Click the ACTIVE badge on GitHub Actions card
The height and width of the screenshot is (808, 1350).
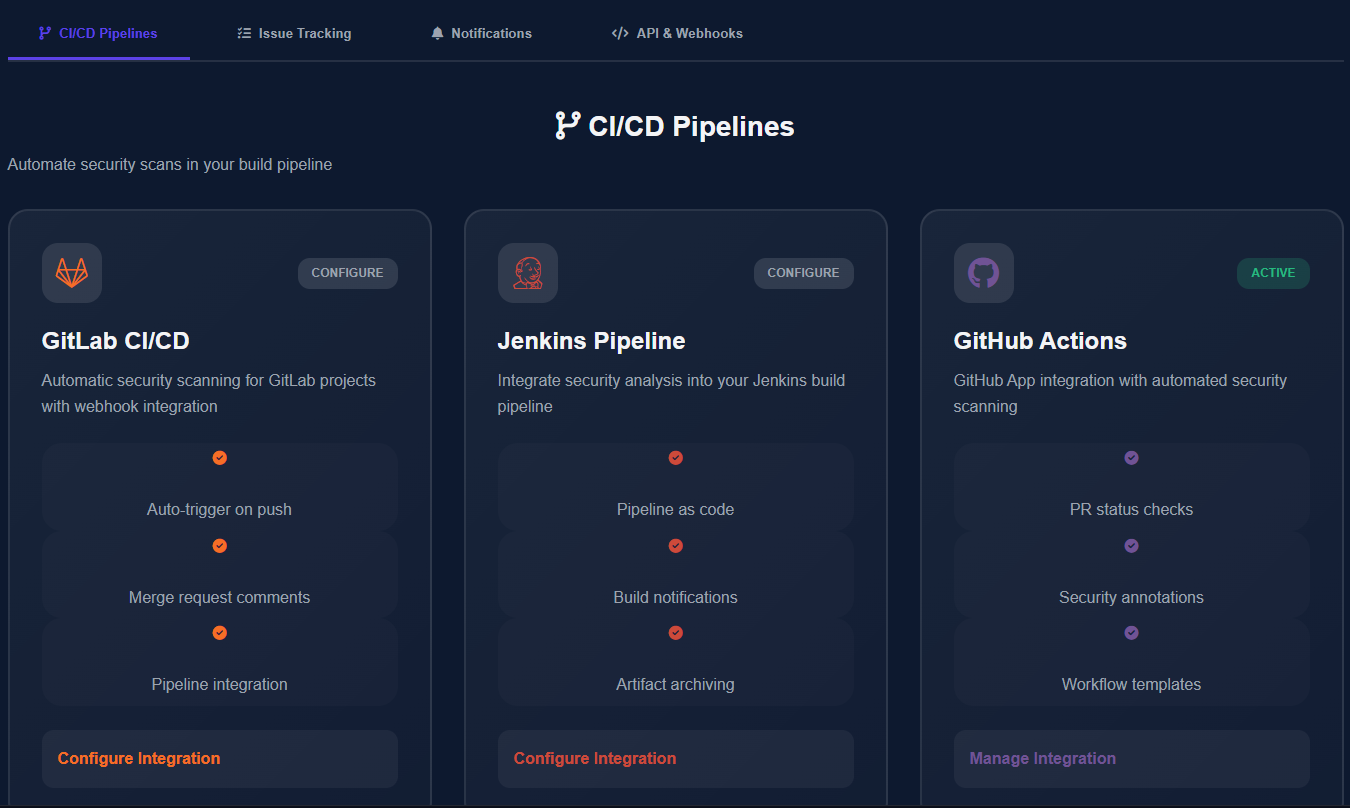coord(1273,272)
